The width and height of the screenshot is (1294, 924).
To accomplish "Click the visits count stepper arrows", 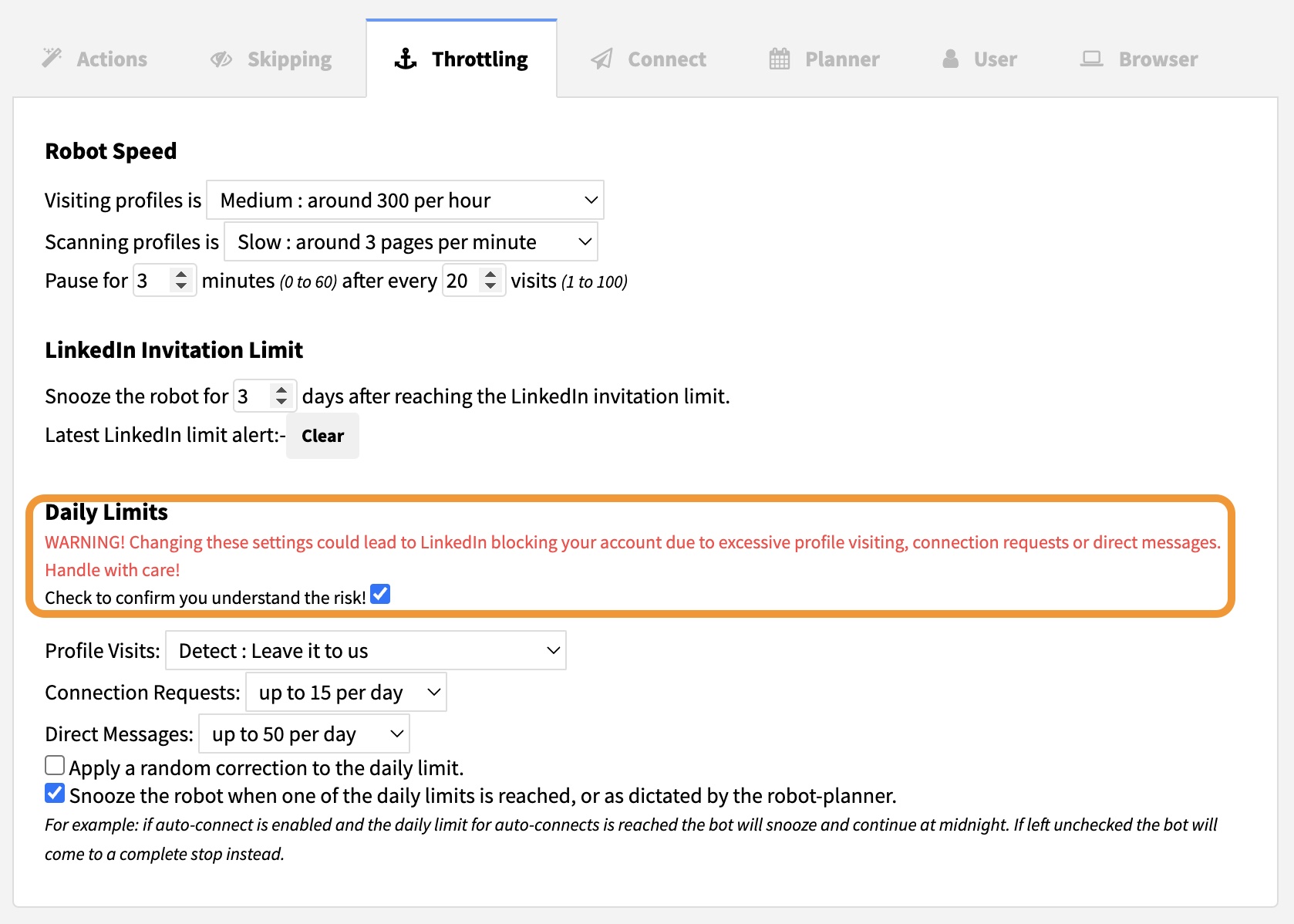I will point(490,280).
